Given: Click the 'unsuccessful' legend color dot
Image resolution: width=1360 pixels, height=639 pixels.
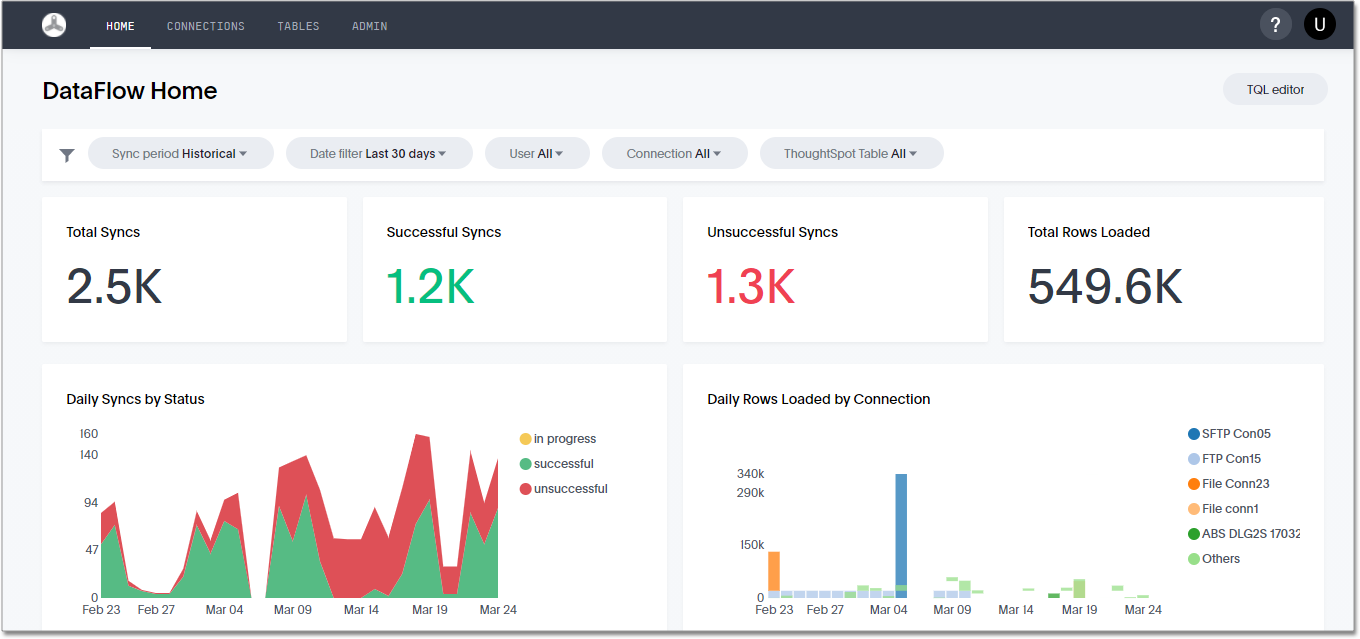Looking at the screenshot, I should point(526,488).
